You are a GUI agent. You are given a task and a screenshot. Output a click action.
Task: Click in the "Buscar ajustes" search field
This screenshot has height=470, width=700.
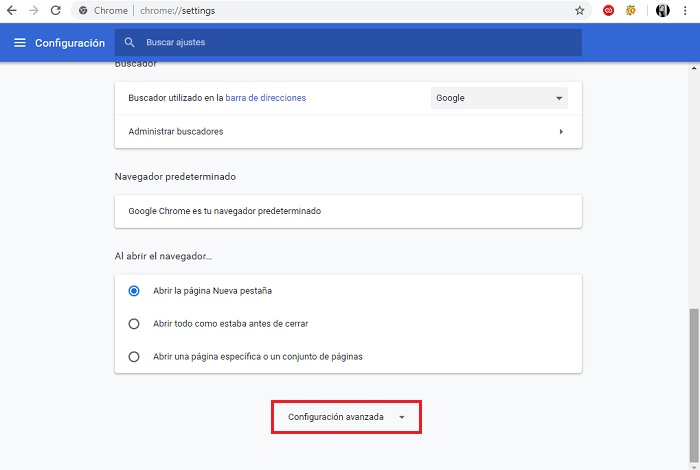350,43
